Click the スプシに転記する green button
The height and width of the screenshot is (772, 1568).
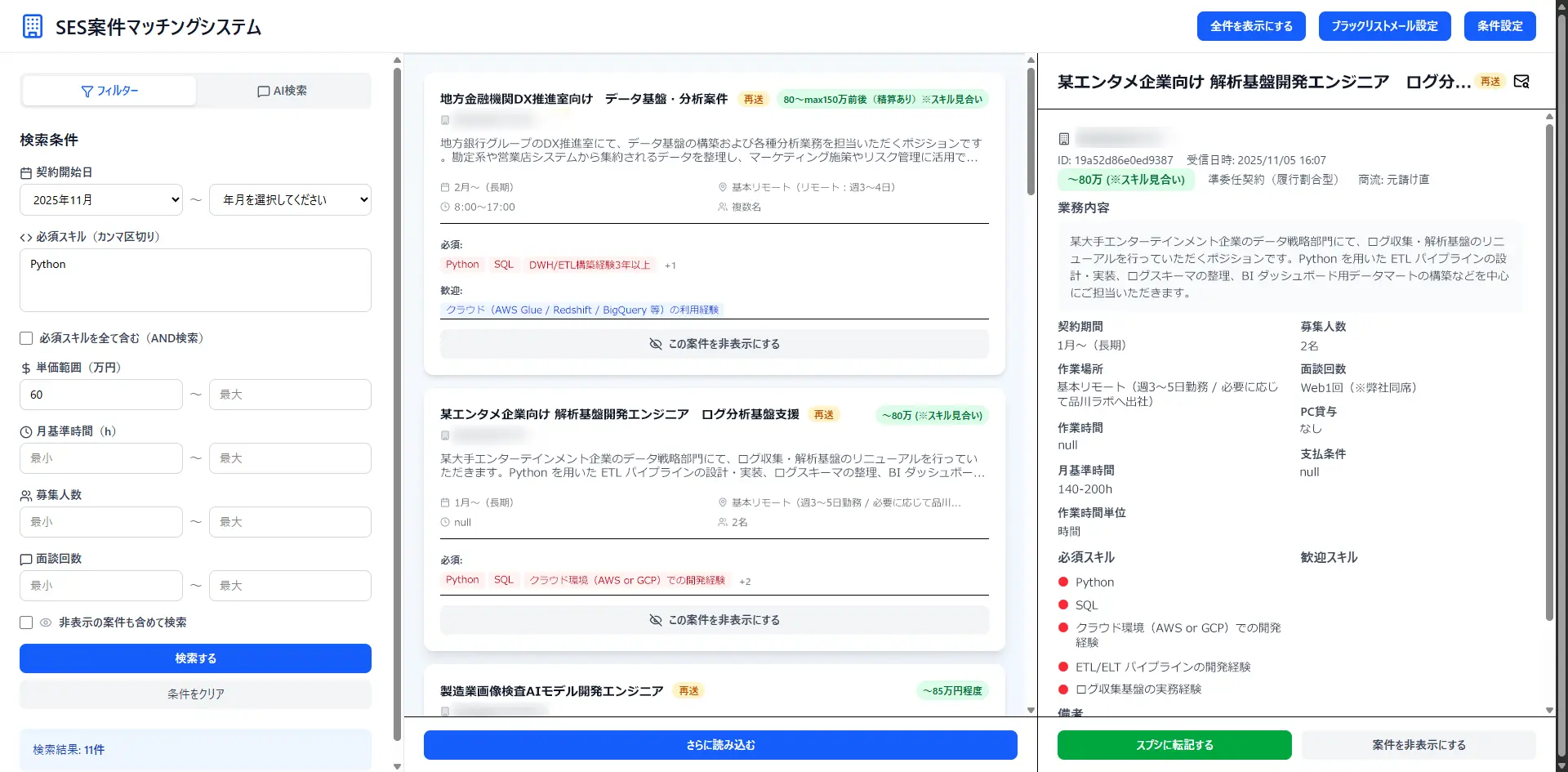tap(1174, 745)
